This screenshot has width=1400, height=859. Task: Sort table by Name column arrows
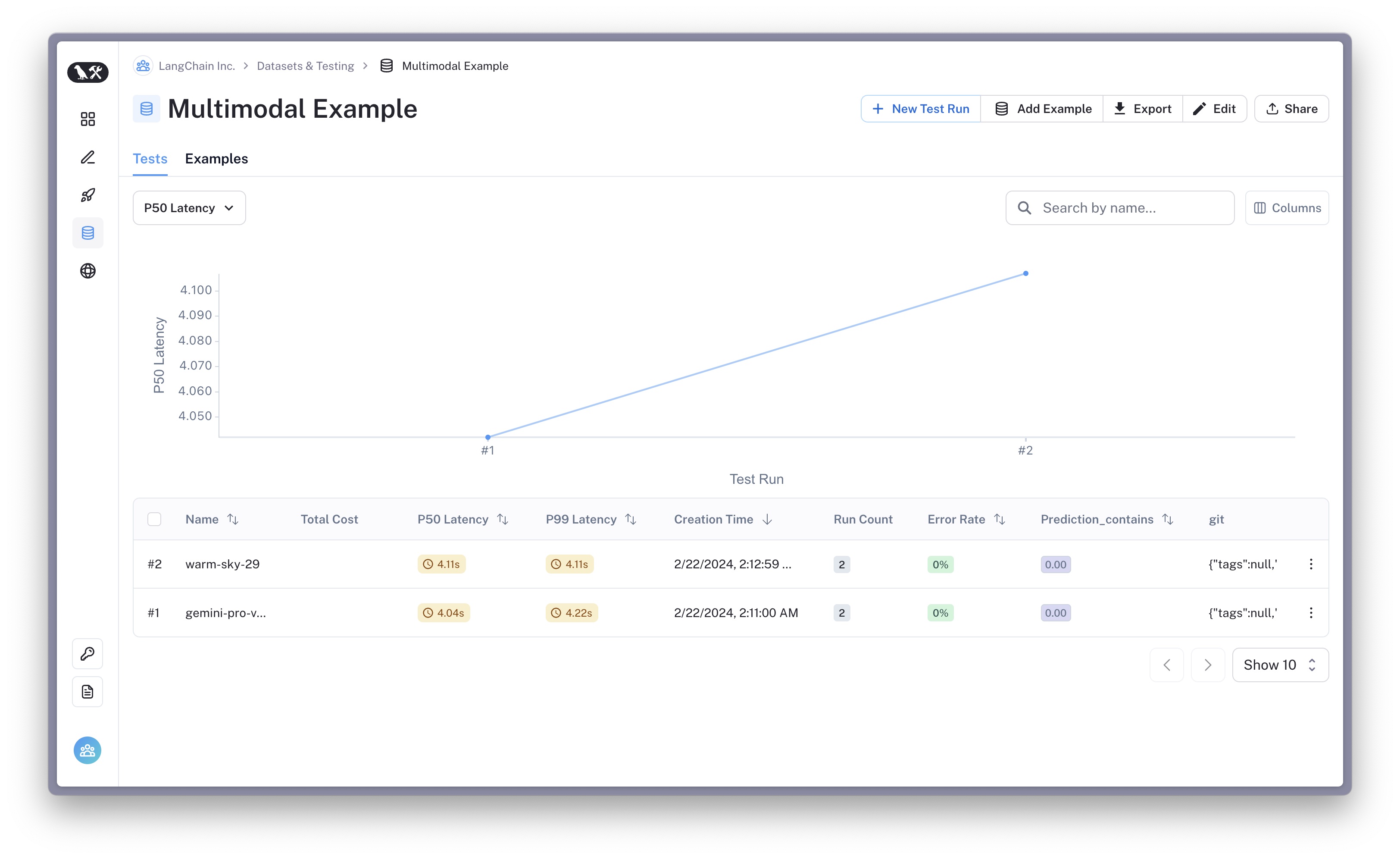pyautogui.click(x=233, y=519)
